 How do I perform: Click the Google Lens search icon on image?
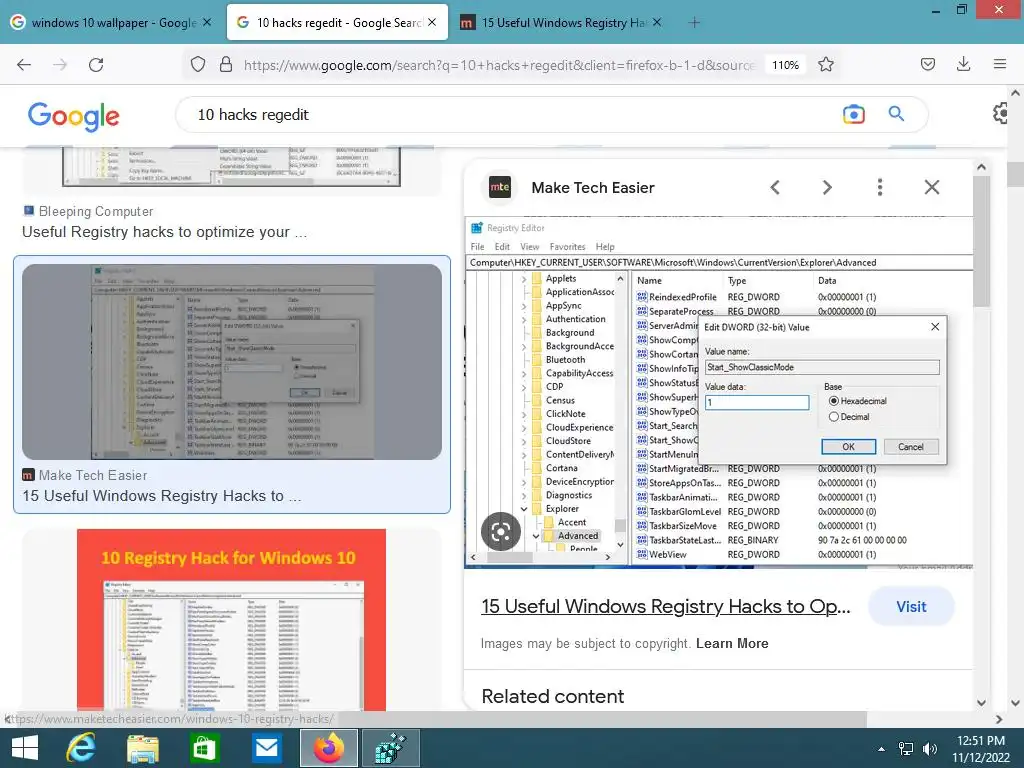click(x=501, y=532)
